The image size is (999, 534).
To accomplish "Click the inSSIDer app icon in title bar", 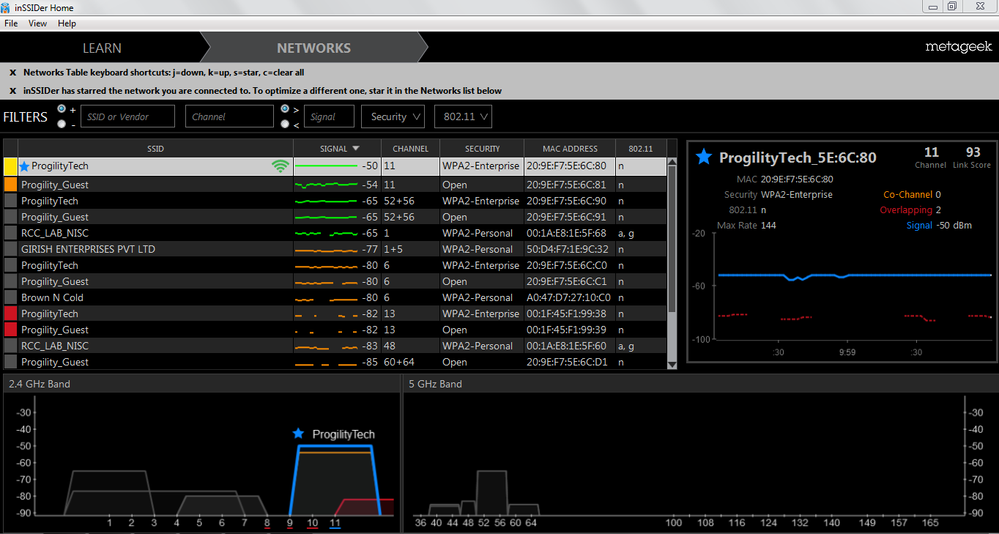I will [x=8, y=7].
